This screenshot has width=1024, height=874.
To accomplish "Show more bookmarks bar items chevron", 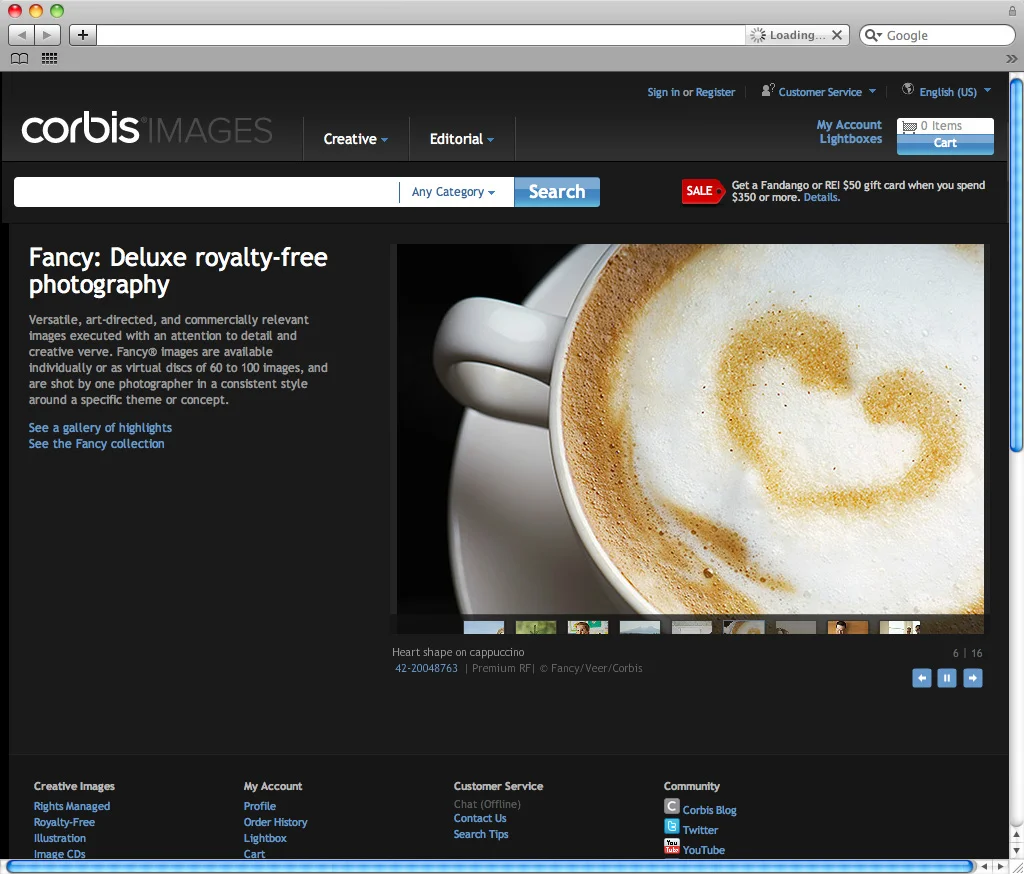I will pos(1012,59).
